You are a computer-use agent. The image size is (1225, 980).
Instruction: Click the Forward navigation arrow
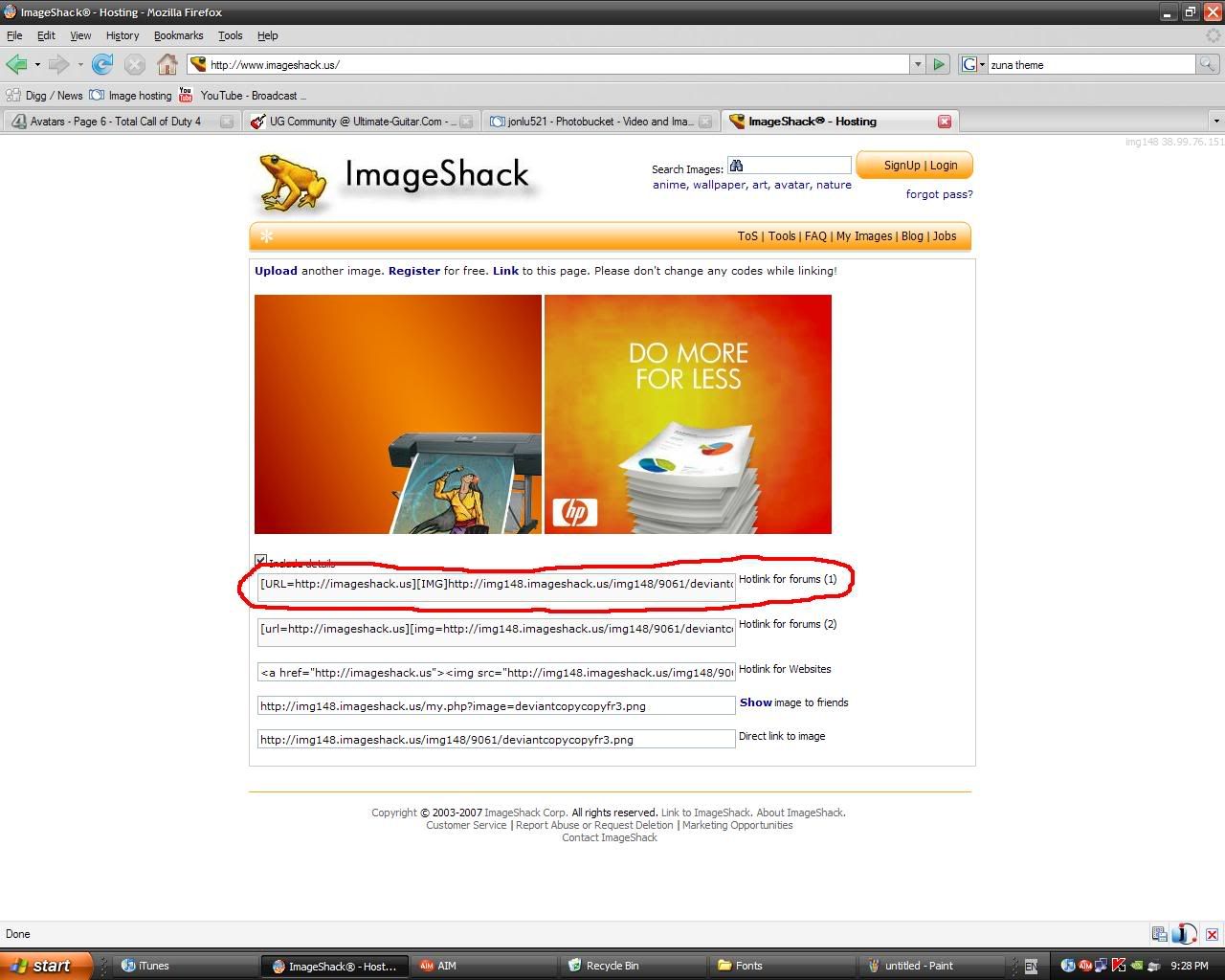[x=58, y=64]
